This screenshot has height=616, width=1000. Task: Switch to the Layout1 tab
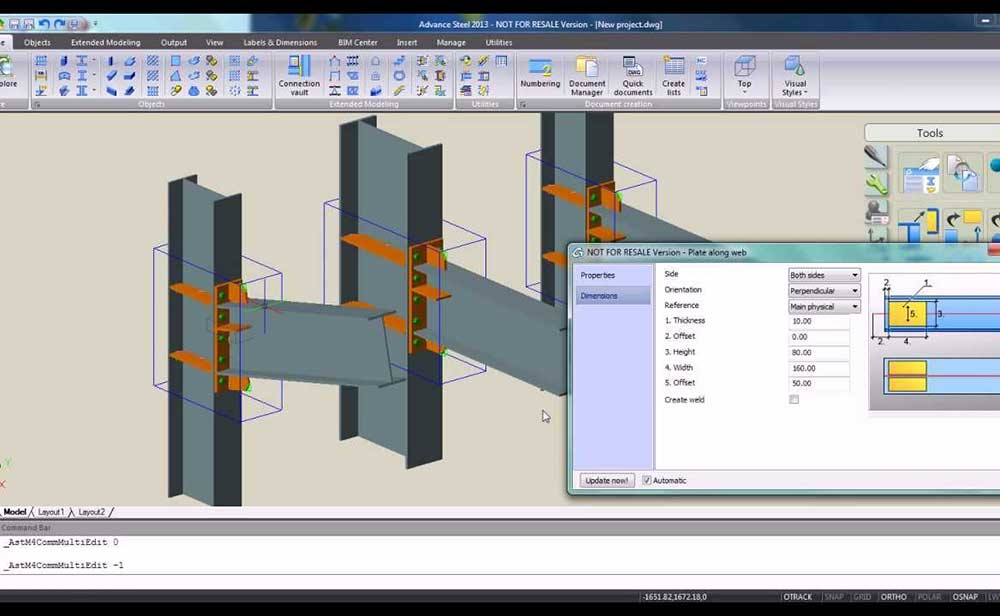[51, 512]
